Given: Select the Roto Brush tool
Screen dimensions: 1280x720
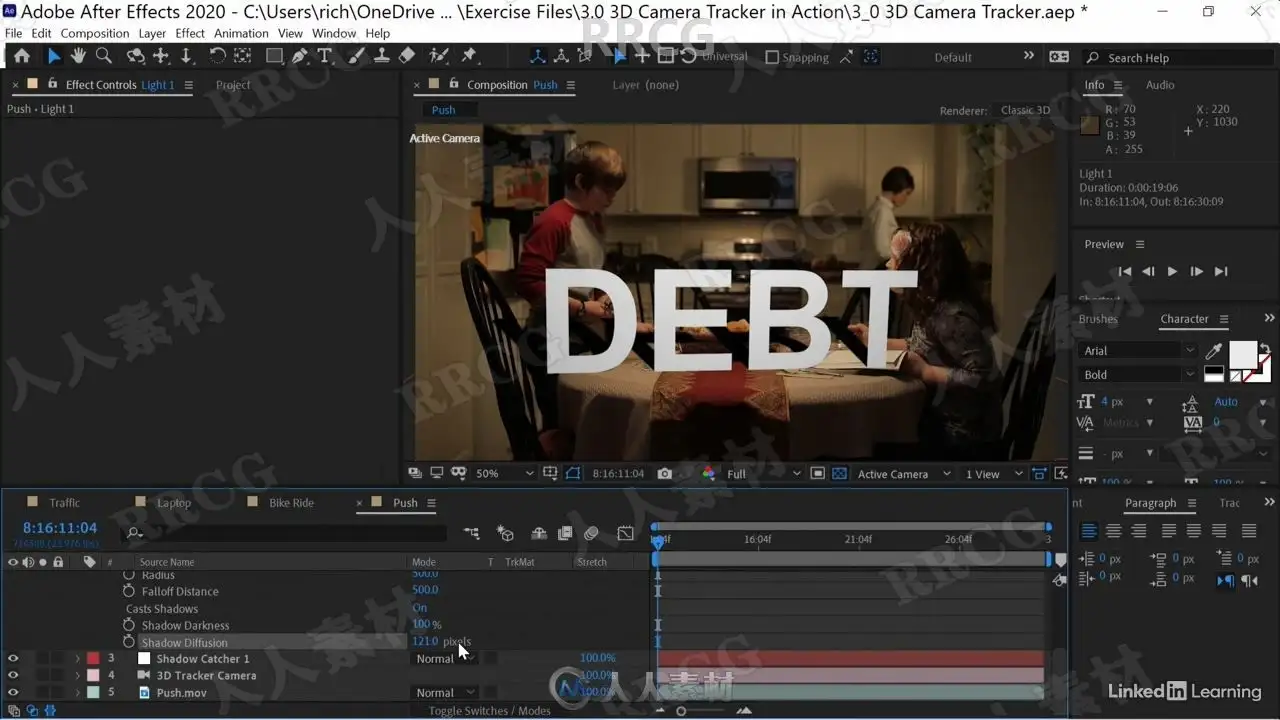Looking at the screenshot, I should pos(439,57).
